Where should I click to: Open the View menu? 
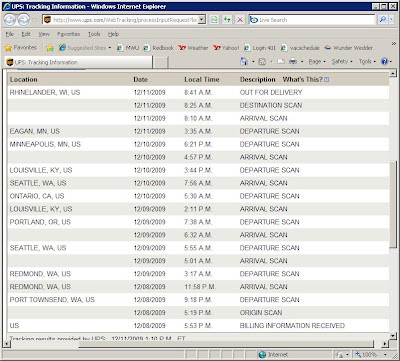click(x=44, y=34)
